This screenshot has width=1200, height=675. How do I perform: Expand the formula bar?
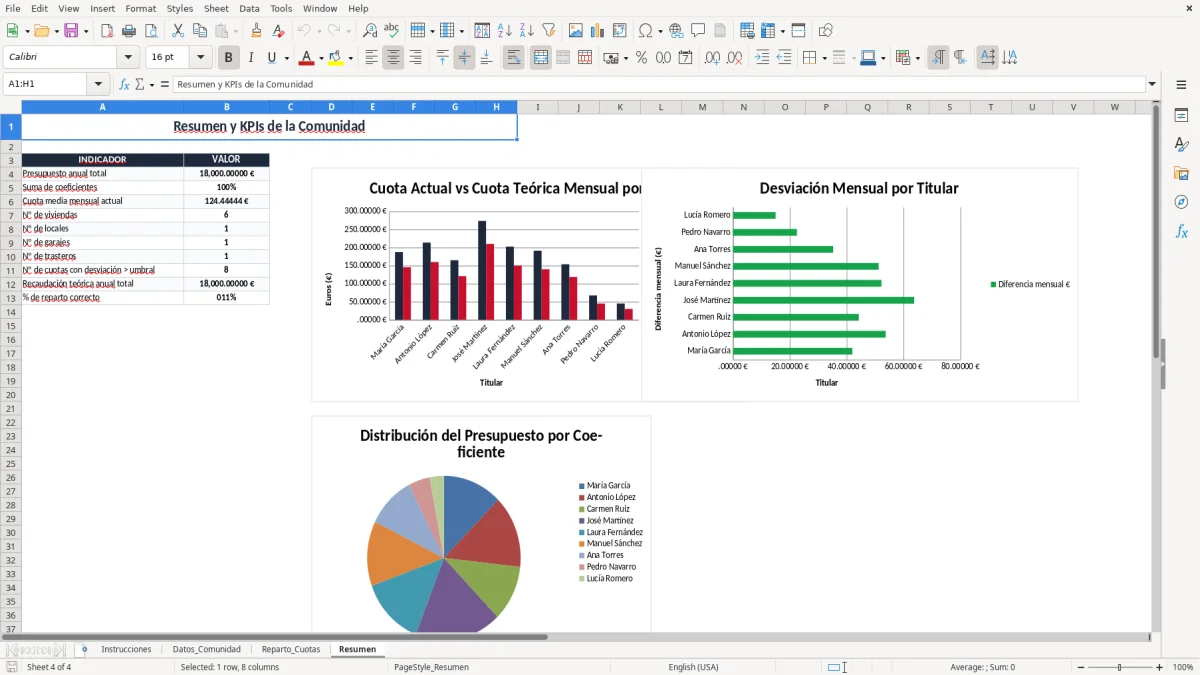[1152, 84]
